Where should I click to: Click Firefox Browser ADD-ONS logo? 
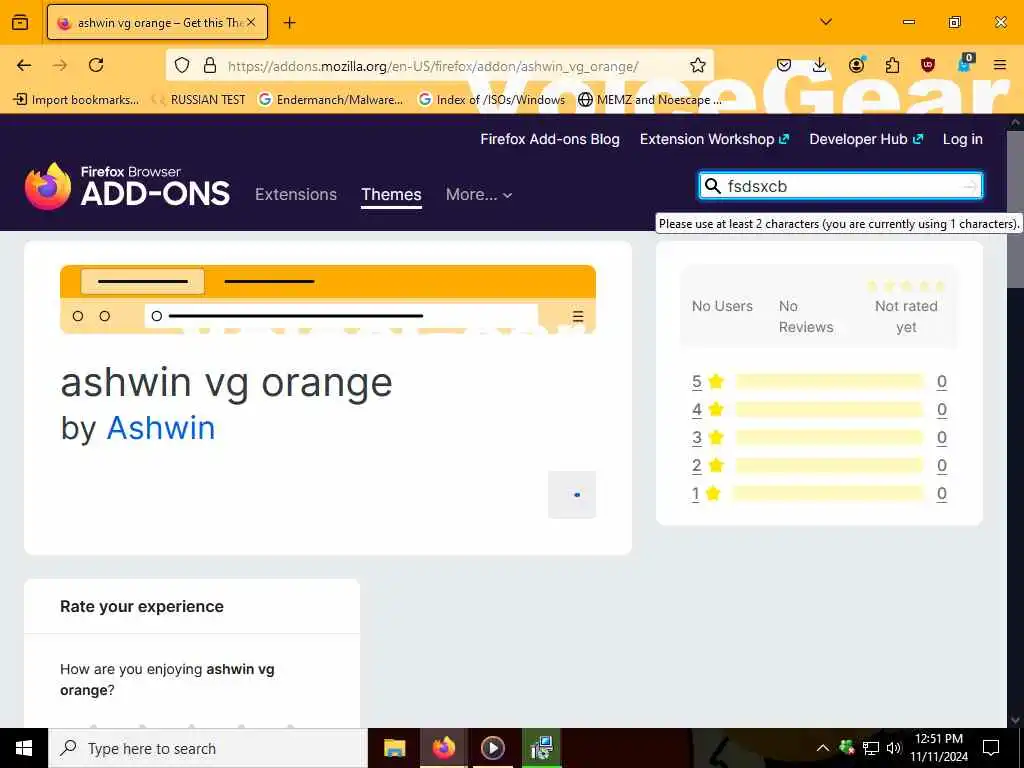[x=127, y=186]
